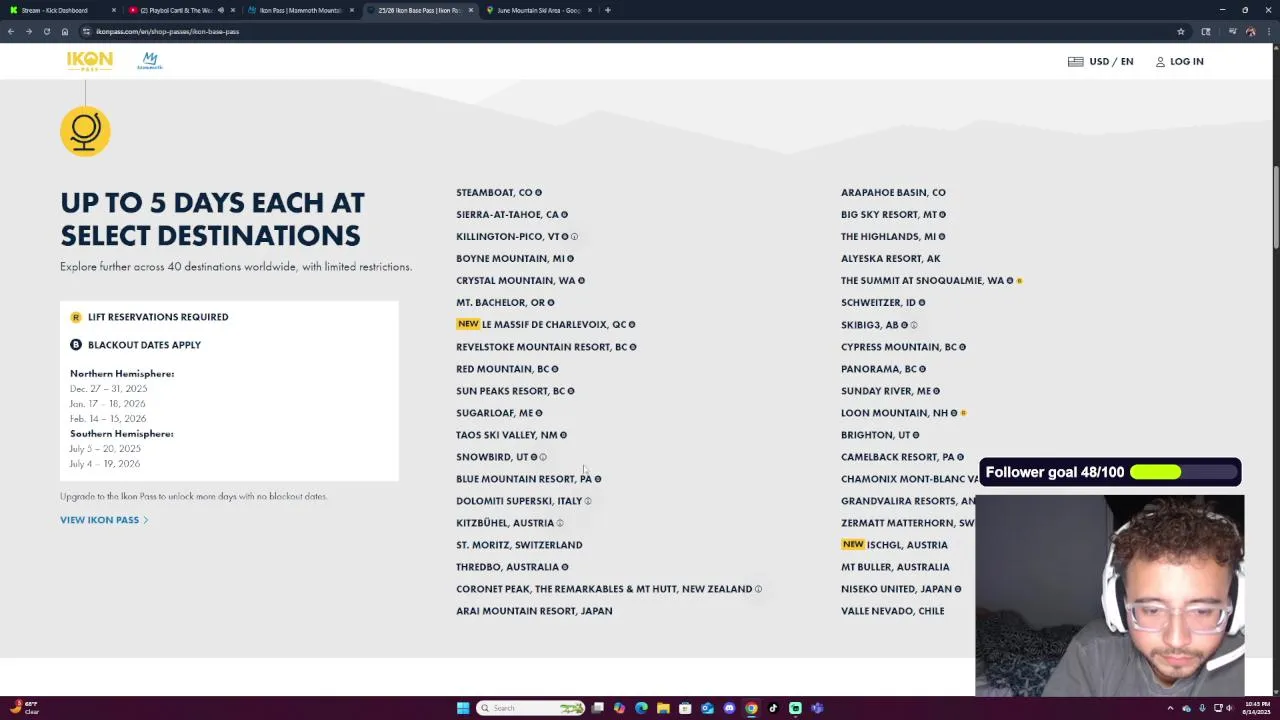Viewport: 1280px width, 720px height.
Task: Open info icon beside Dolomiti Superski, Italy
Action: coord(588,501)
